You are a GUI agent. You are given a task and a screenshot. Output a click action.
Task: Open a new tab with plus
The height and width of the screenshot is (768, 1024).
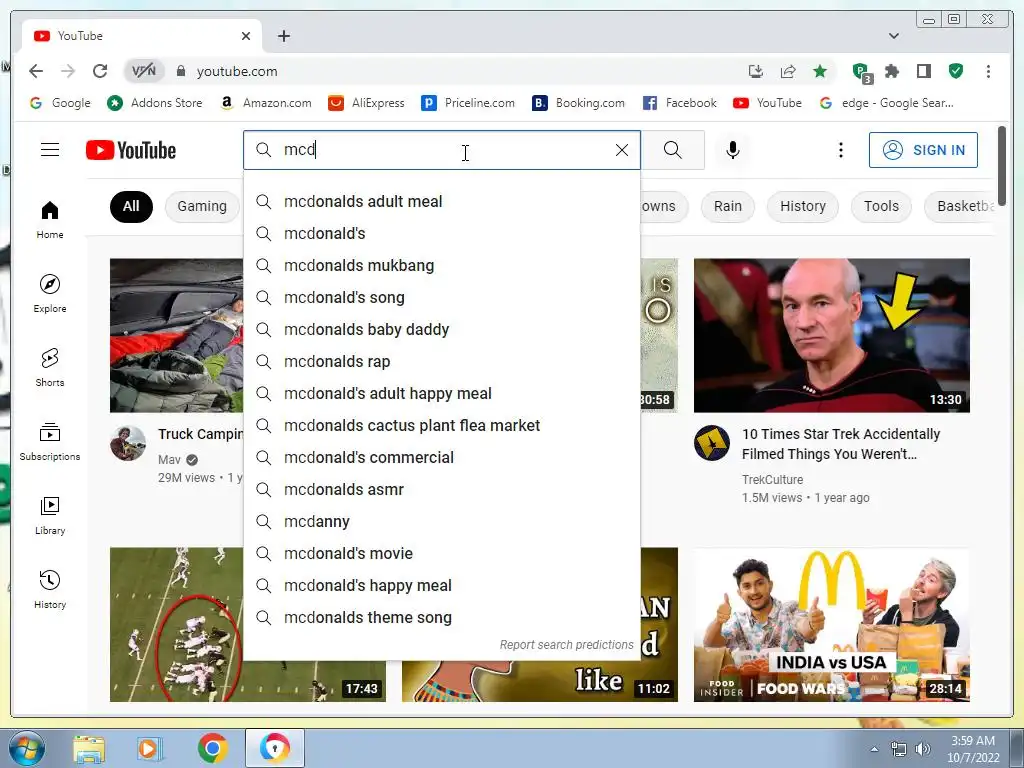point(283,36)
